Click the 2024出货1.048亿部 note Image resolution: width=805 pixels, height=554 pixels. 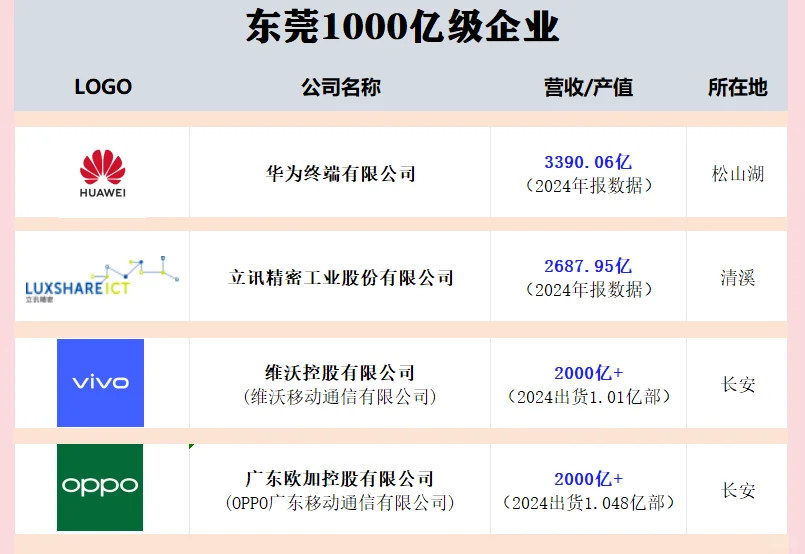(588, 503)
